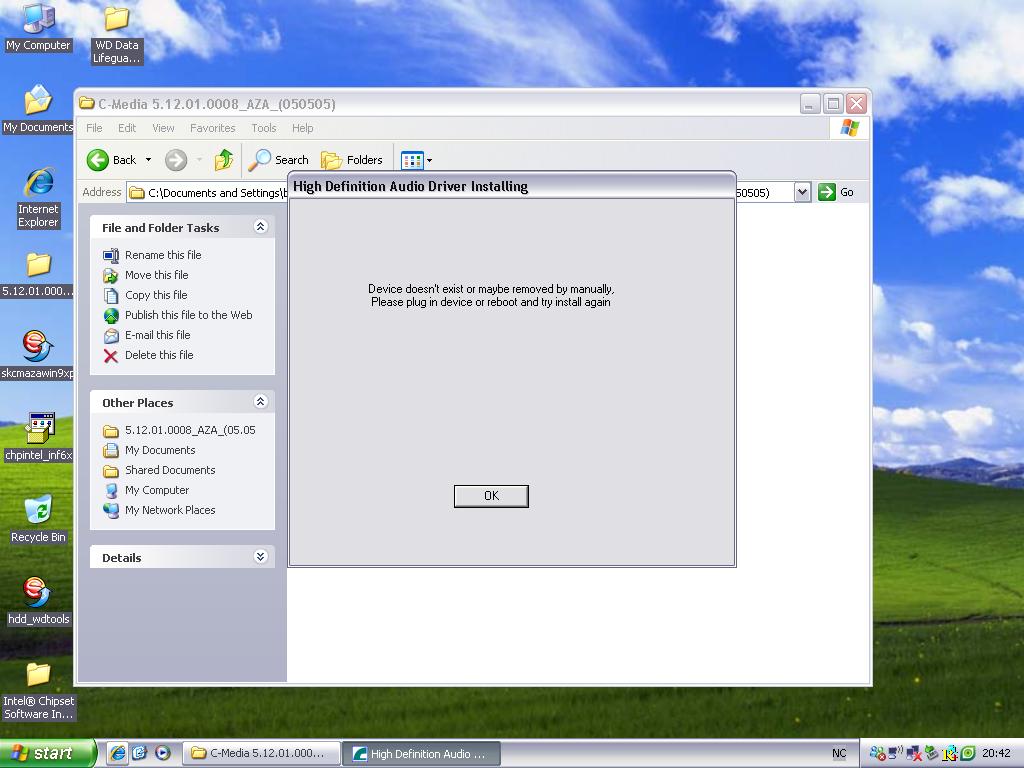Select the hdd_wdtools desktop icon
This screenshot has height=768, width=1024.
click(38, 601)
